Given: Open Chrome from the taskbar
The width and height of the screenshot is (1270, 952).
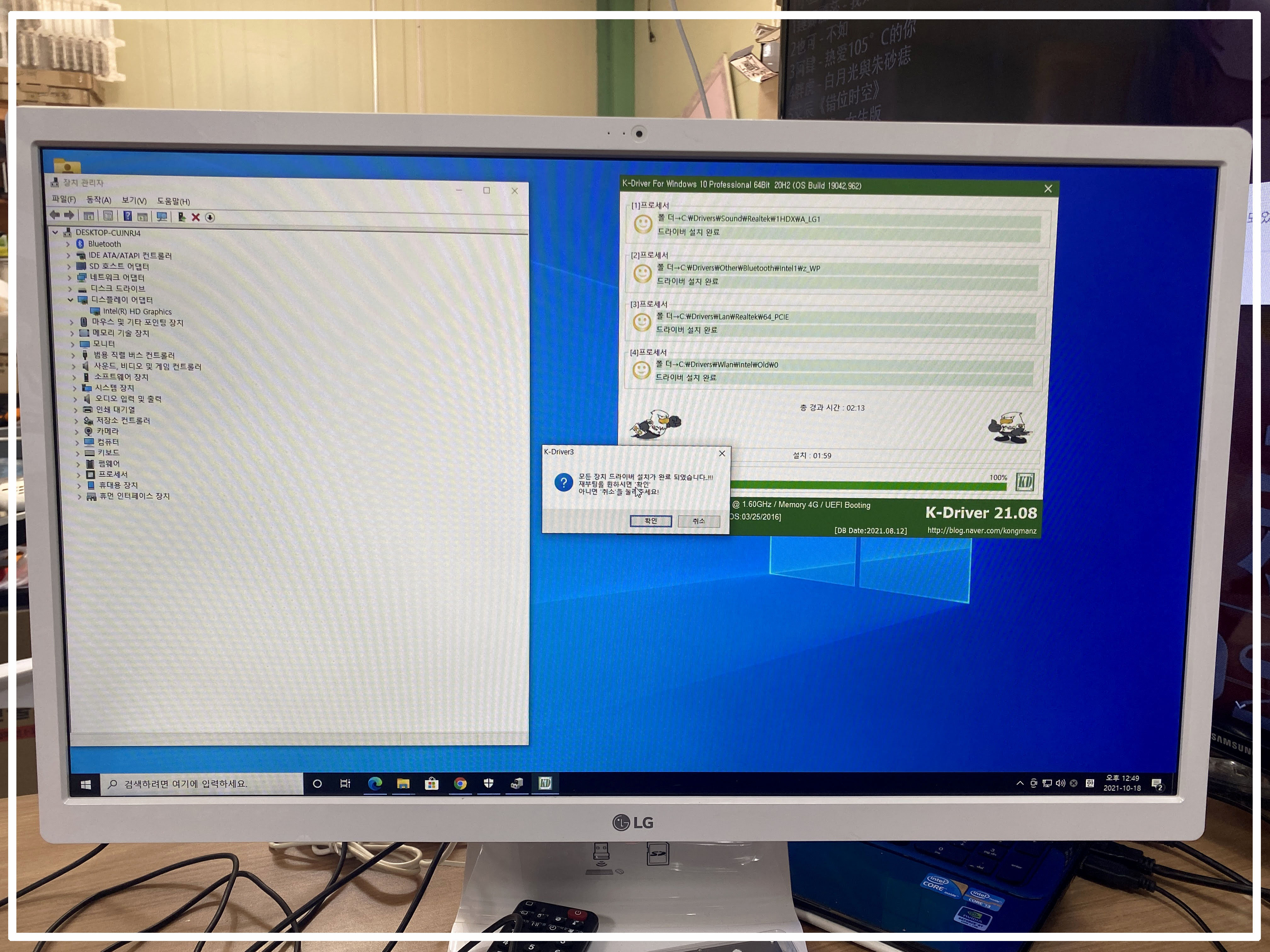Looking at the screenshot, I should pyautogui.click(x=460, y=784).
